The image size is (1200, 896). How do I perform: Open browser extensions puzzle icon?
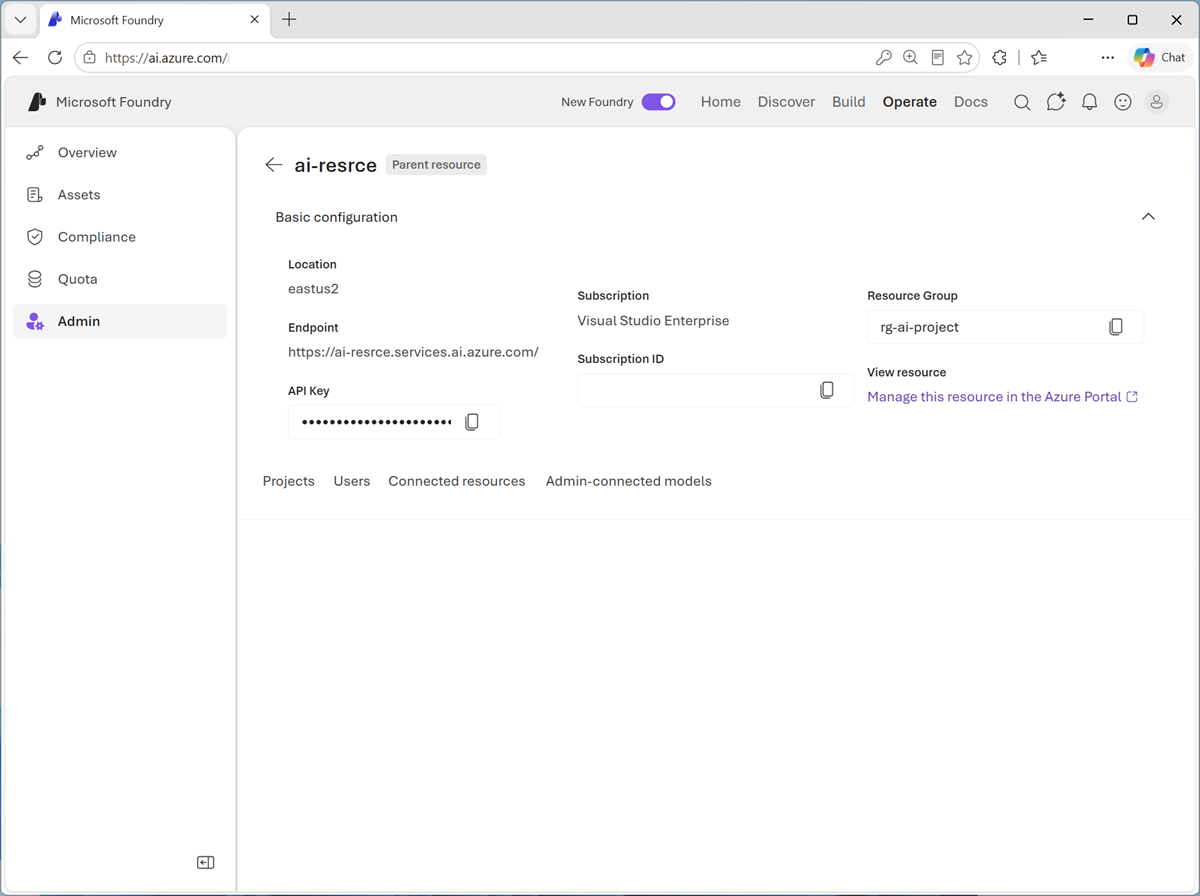[999, 58]
